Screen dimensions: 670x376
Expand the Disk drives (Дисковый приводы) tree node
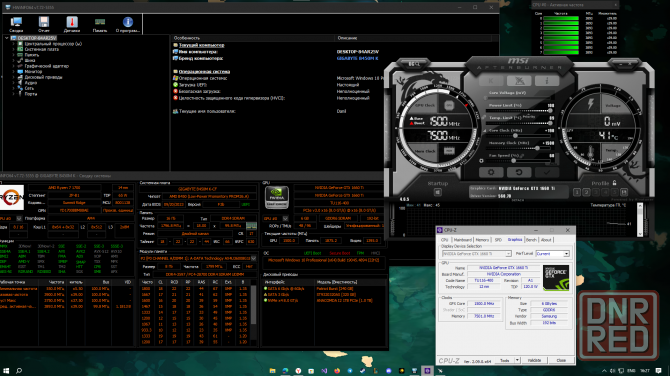coord(13,77)
